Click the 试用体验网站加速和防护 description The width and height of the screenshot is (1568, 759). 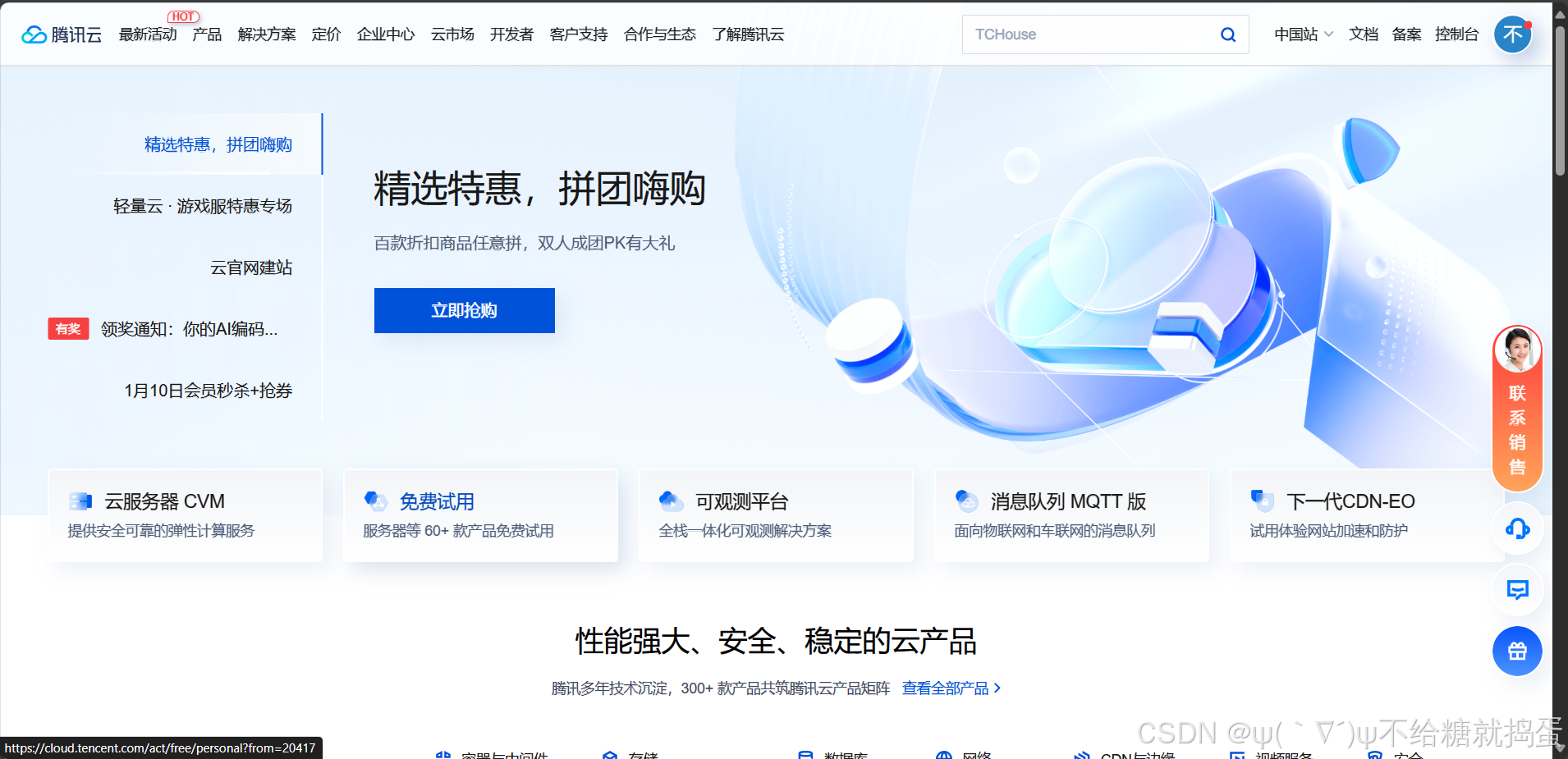(x=1329, y=531)
